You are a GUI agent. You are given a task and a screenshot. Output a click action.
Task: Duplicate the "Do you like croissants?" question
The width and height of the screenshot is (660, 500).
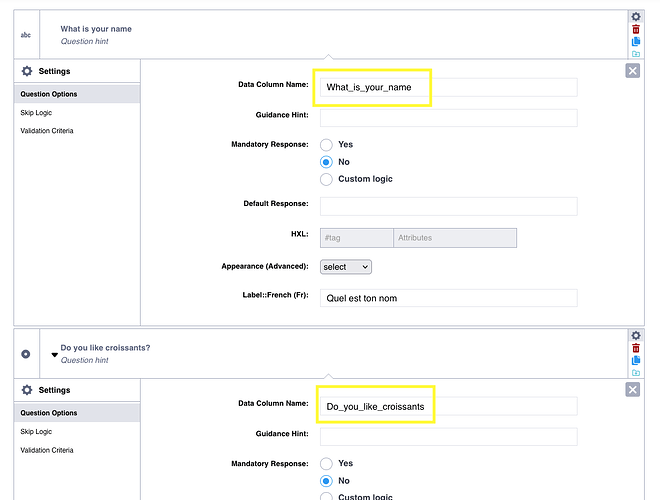(635, 360)
